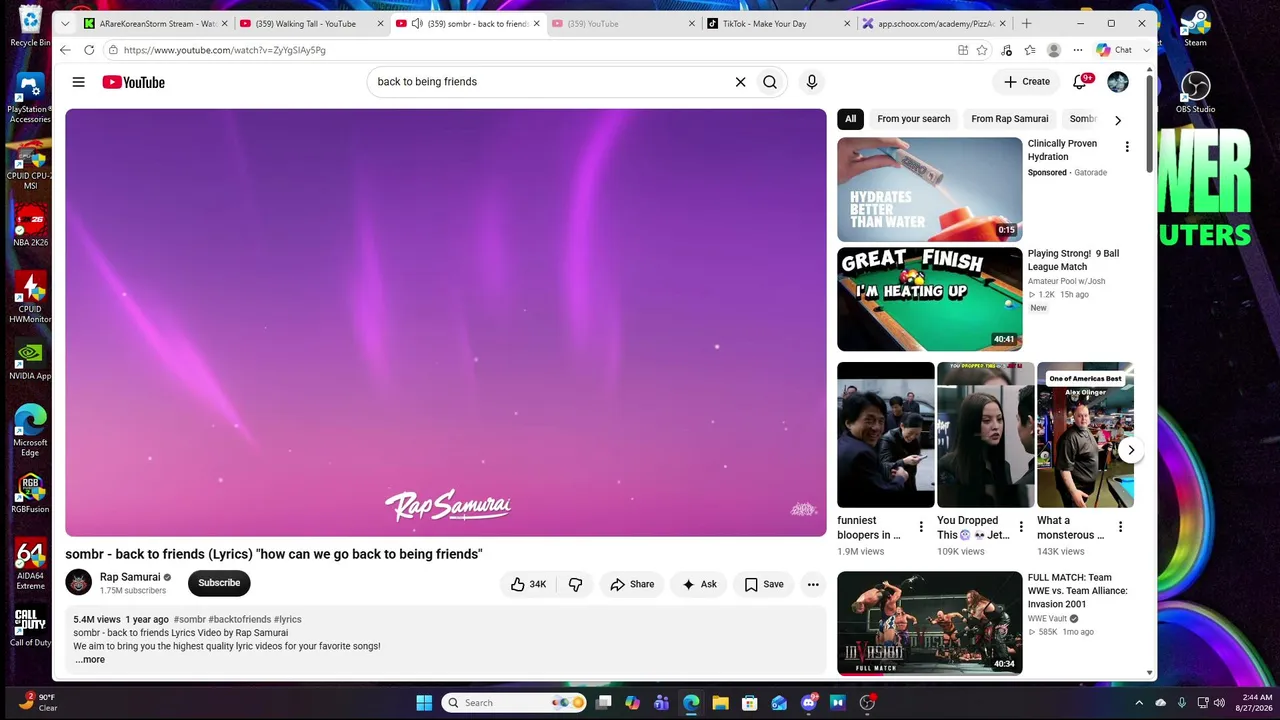The width and height of the screenshot is (1280, 720).
Task: Ask about this video
Action: click(699, 584)
